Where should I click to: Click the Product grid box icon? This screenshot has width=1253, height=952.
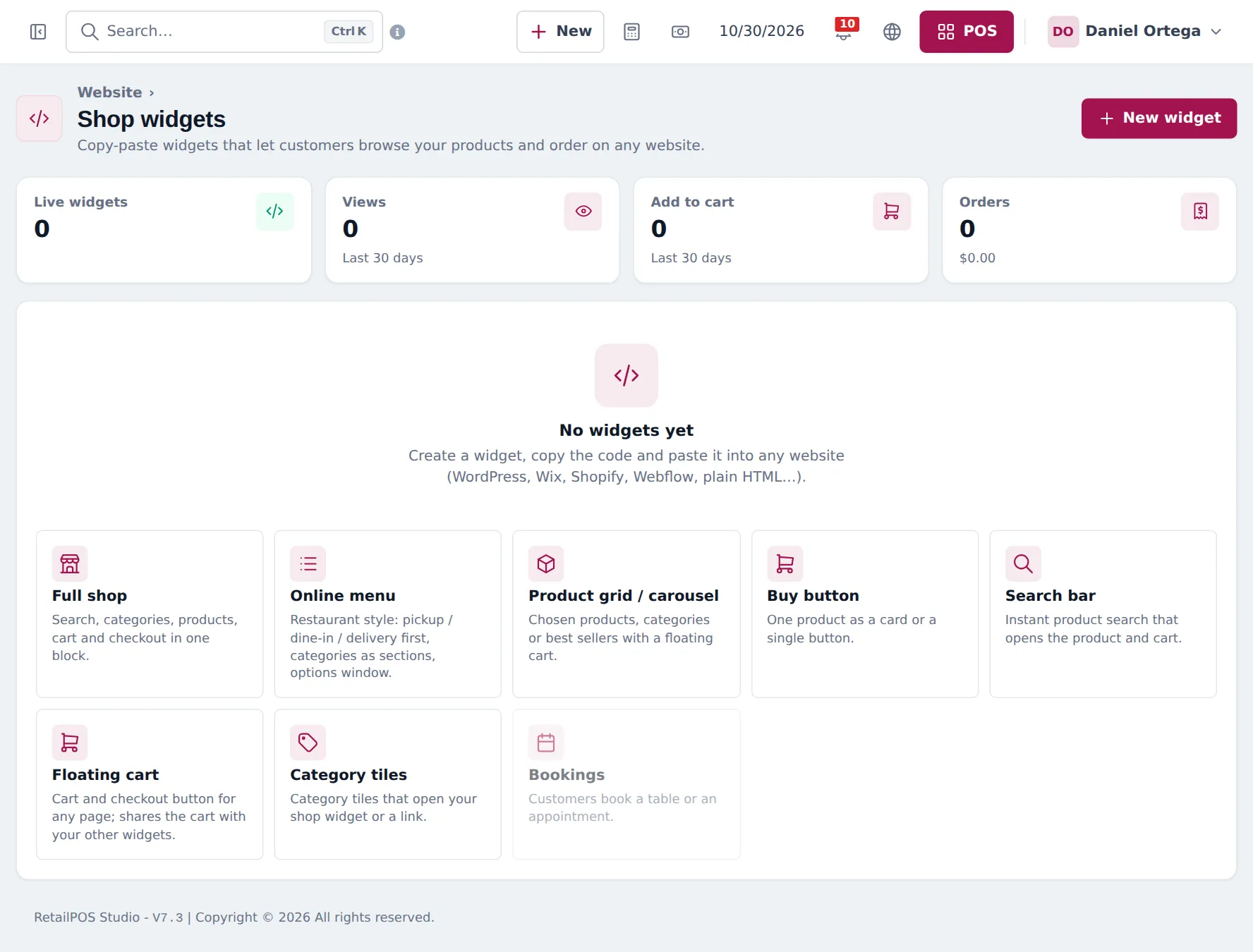(546, 563)
